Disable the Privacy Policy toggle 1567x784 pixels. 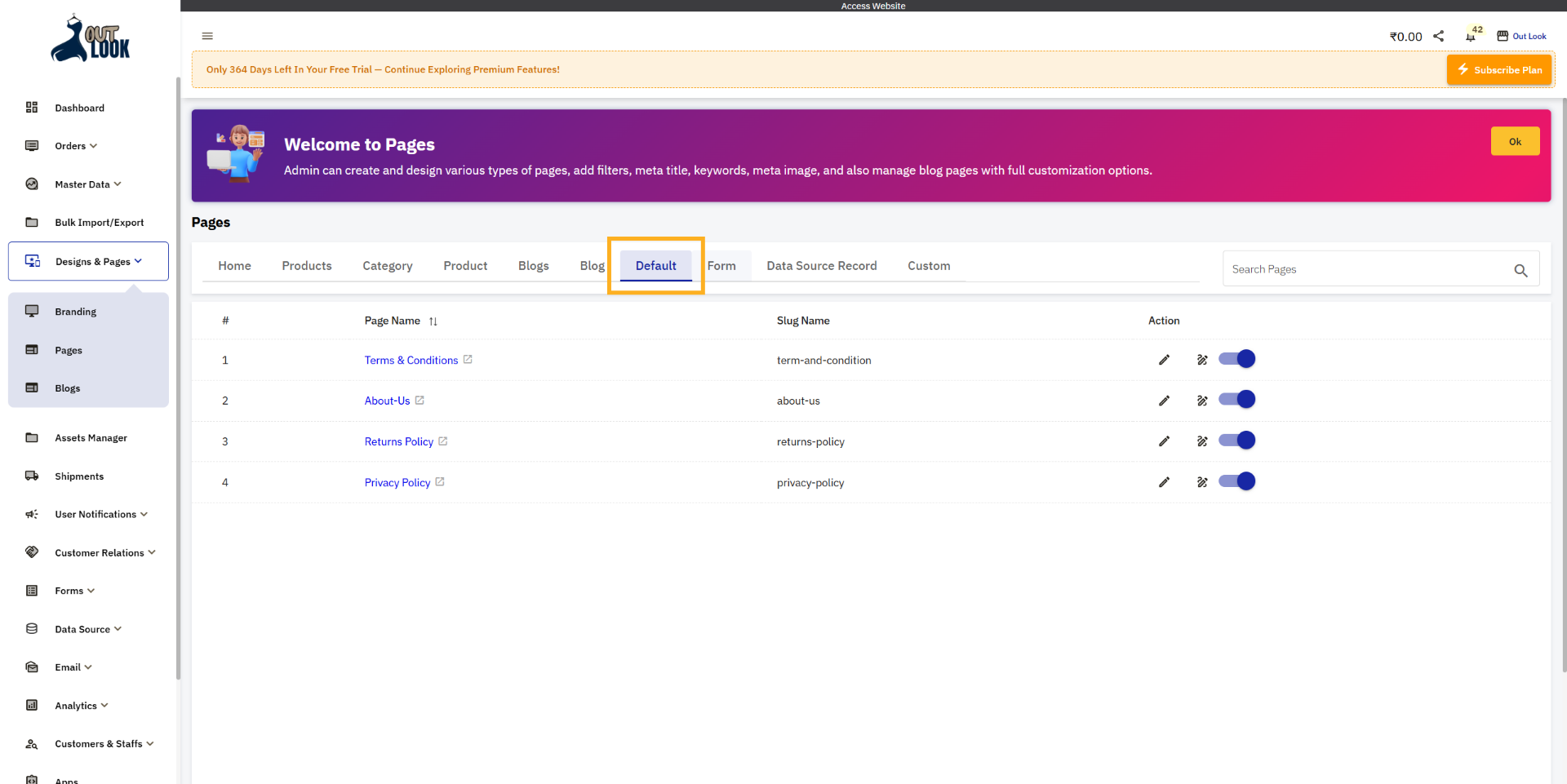tap(1236, 481)
